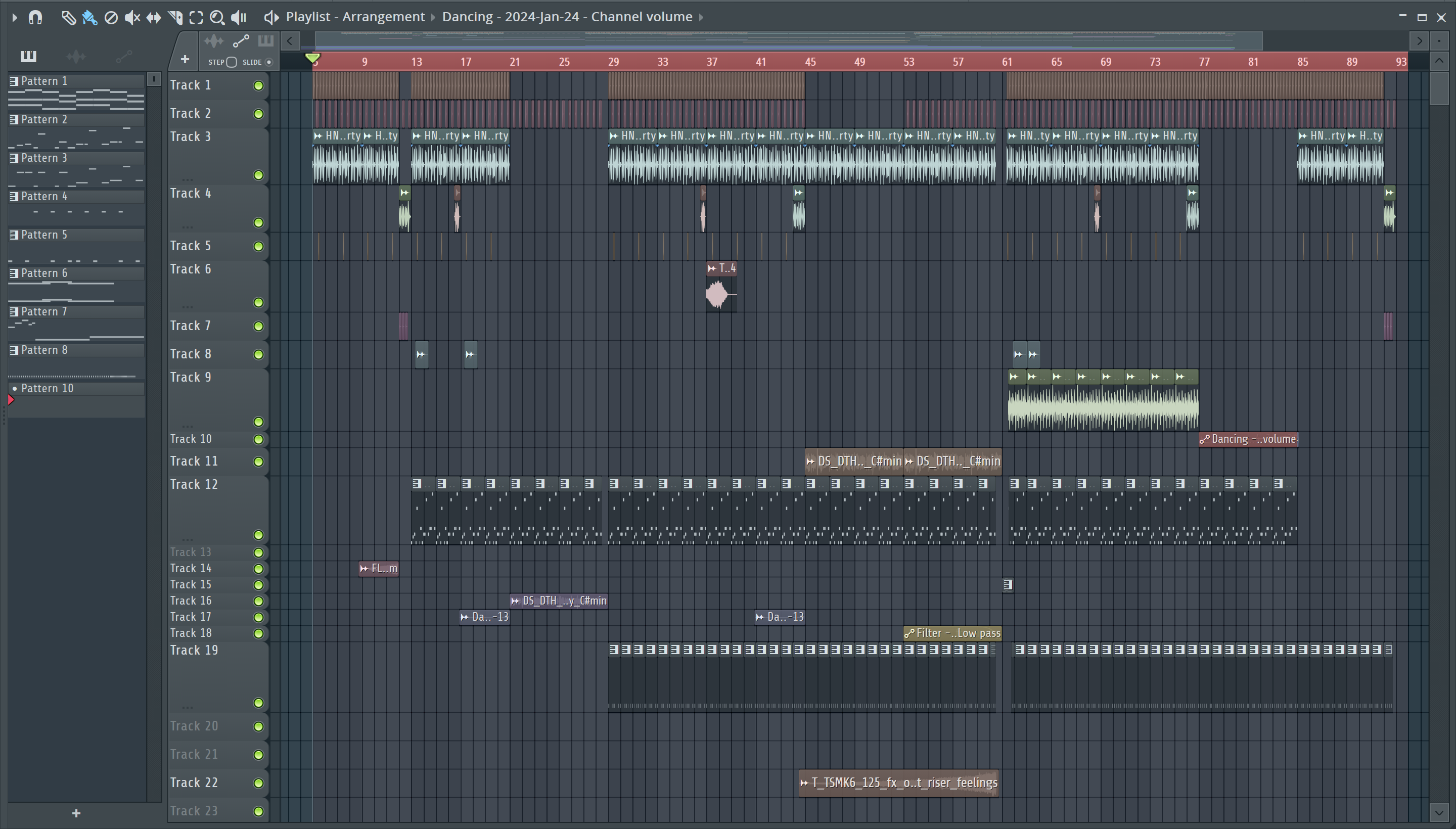Select the Slice tool
Image resolution: width=1456 pixels, height=829 pixels.
[175, 18]
